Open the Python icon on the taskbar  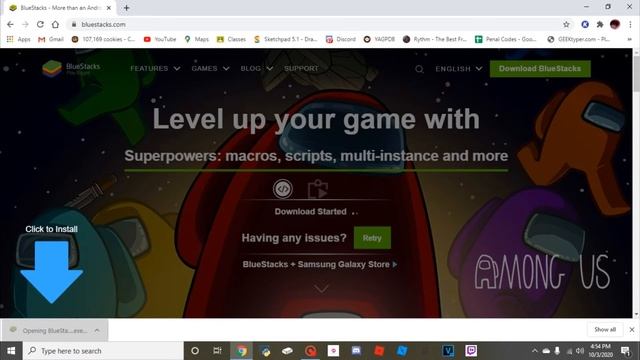pyautogui.click(x=265, y=351)
